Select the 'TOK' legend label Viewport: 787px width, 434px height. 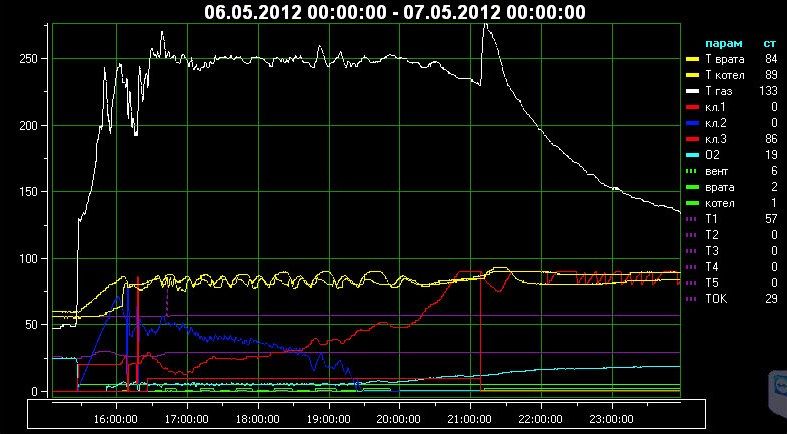click(716, 299)
